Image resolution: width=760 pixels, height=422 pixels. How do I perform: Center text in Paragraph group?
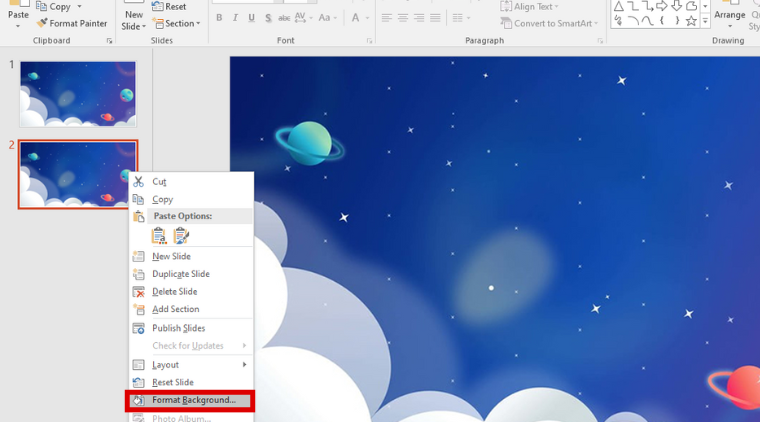403,18
